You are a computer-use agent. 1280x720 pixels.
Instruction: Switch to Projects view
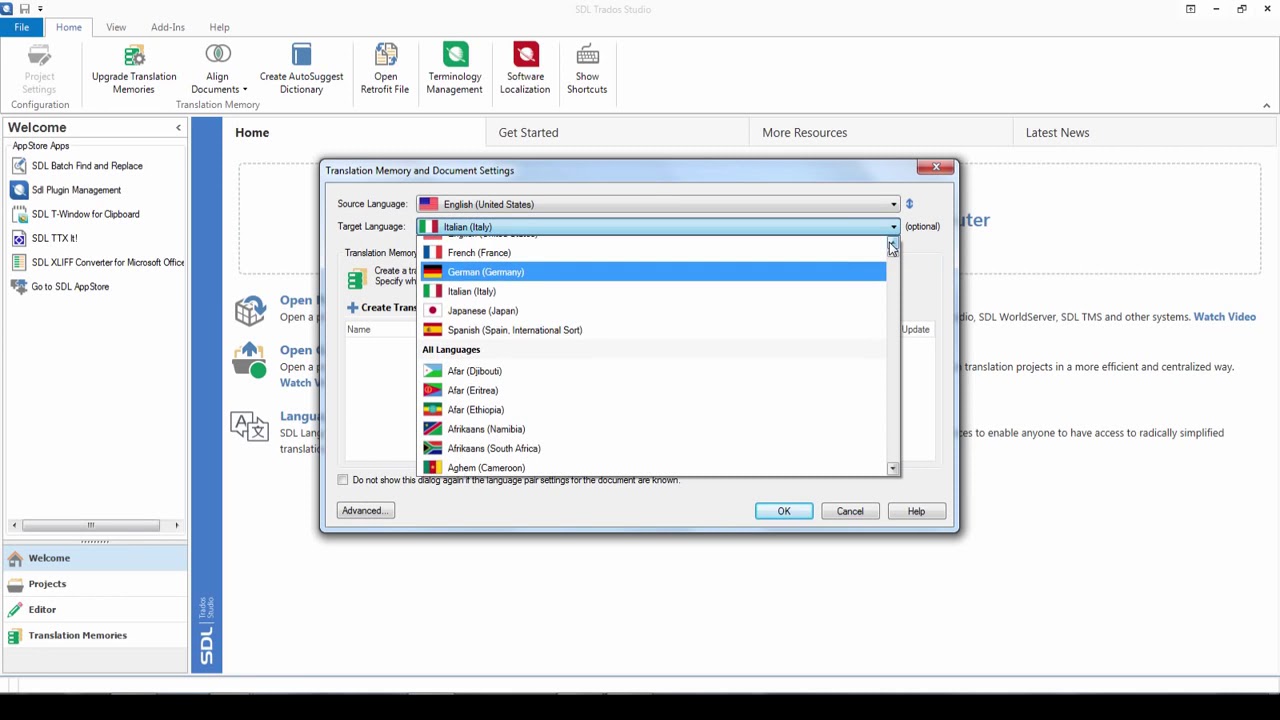[94, 584]
